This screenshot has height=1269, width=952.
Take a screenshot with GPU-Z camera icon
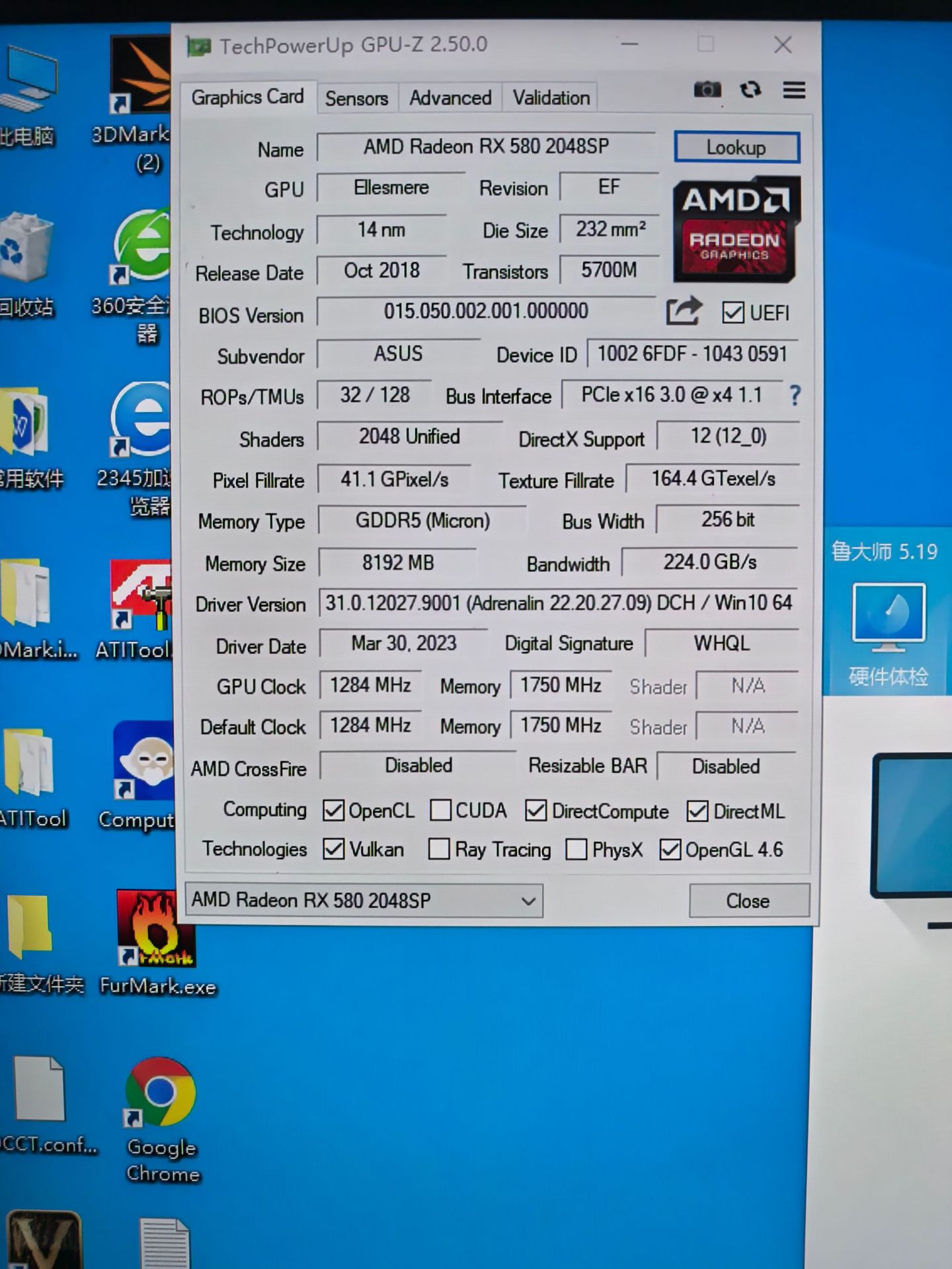click(x=707, y=89)
